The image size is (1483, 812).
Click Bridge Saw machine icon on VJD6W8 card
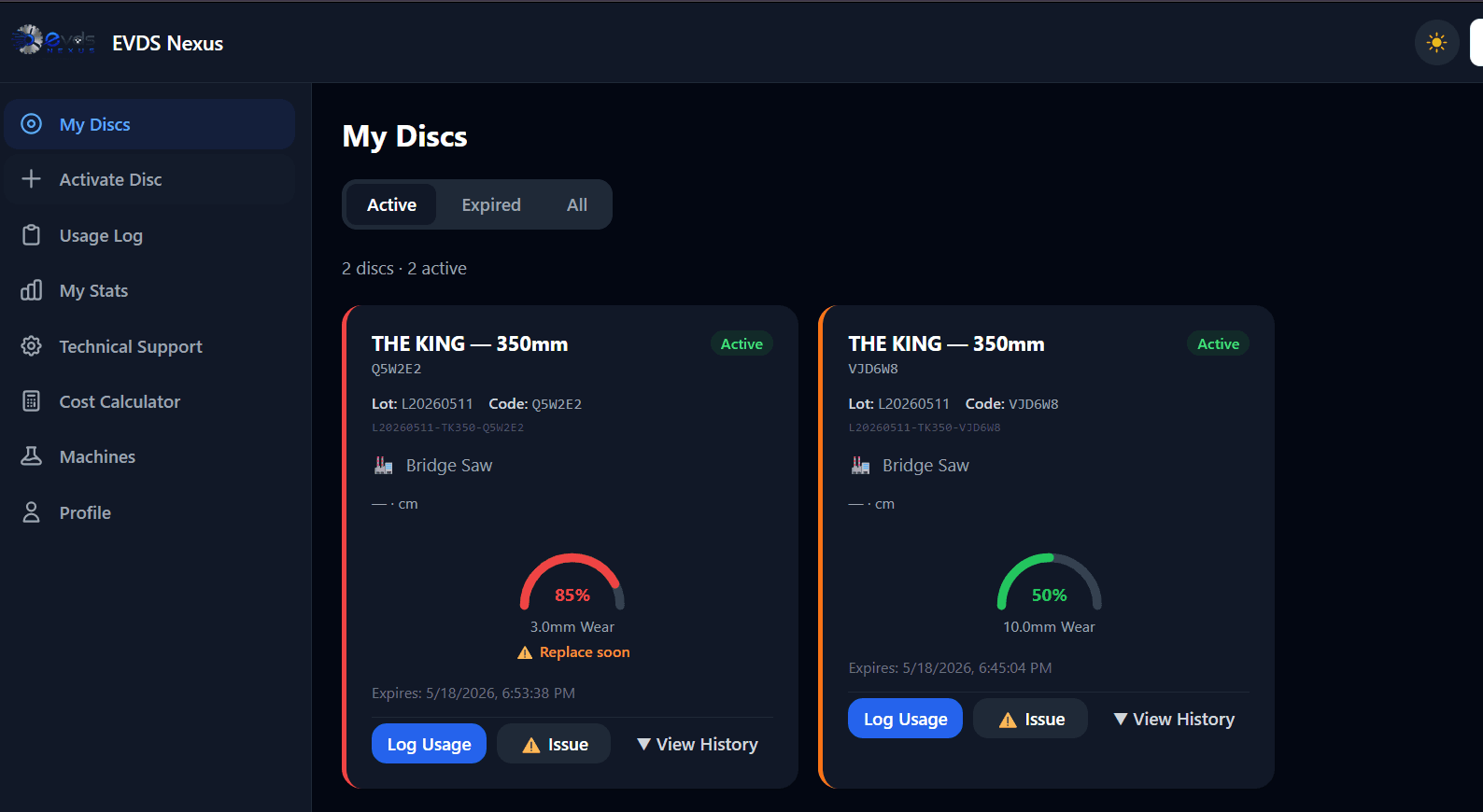pyautogui.click(x=860, y=465)
